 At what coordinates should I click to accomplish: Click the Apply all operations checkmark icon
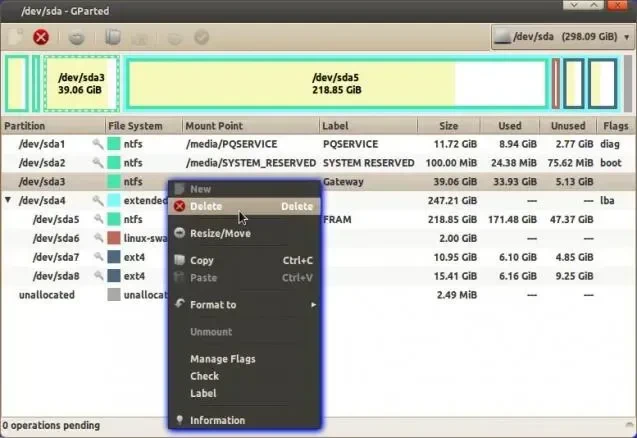tap(202, 37)
